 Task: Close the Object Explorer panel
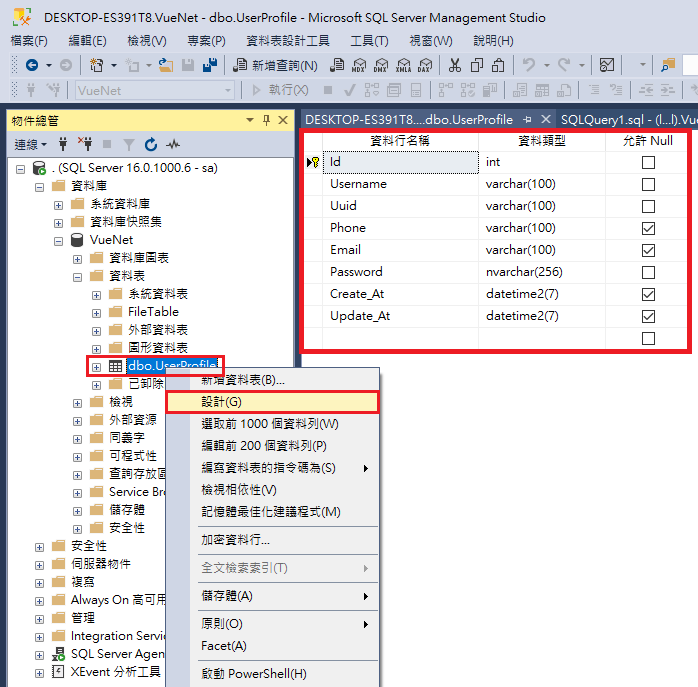[x=283, y=120]
